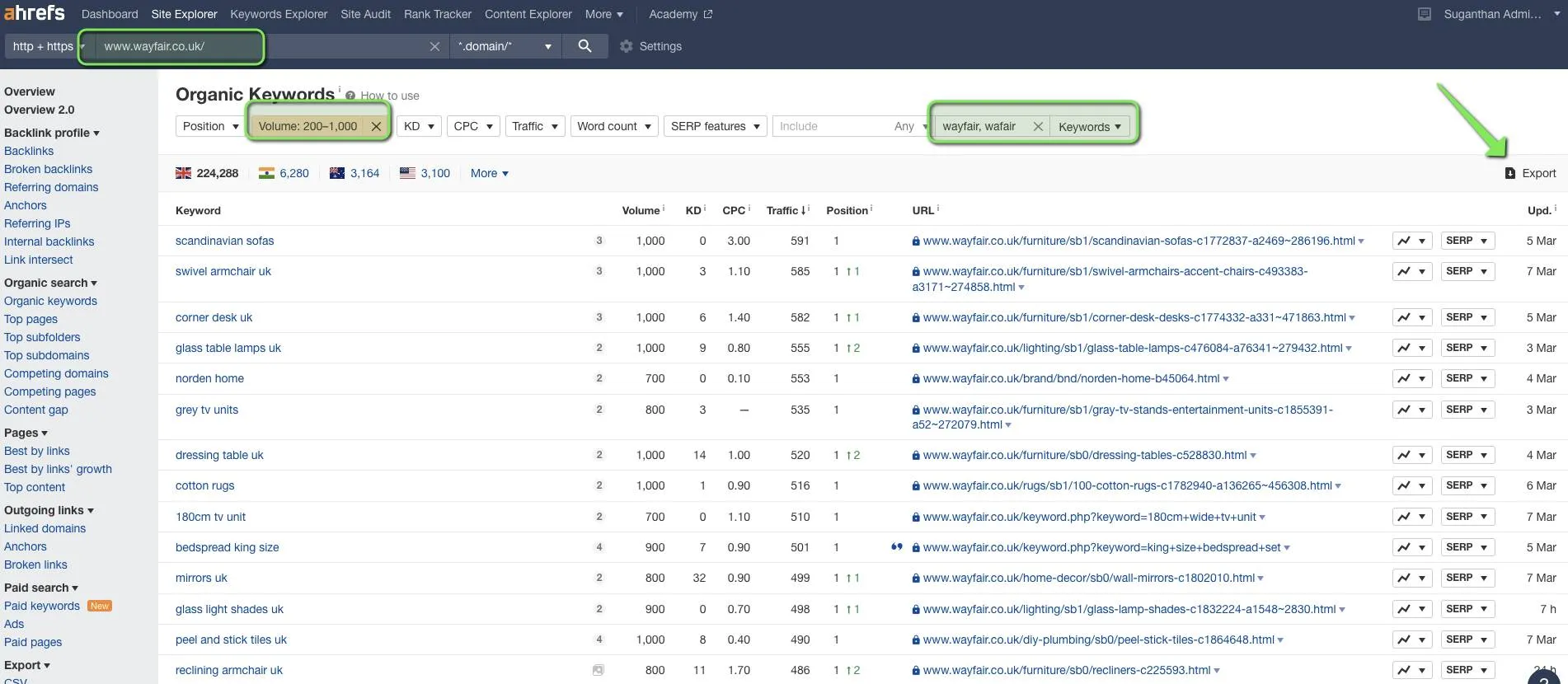Click the search magnifier button

point(584,46)
